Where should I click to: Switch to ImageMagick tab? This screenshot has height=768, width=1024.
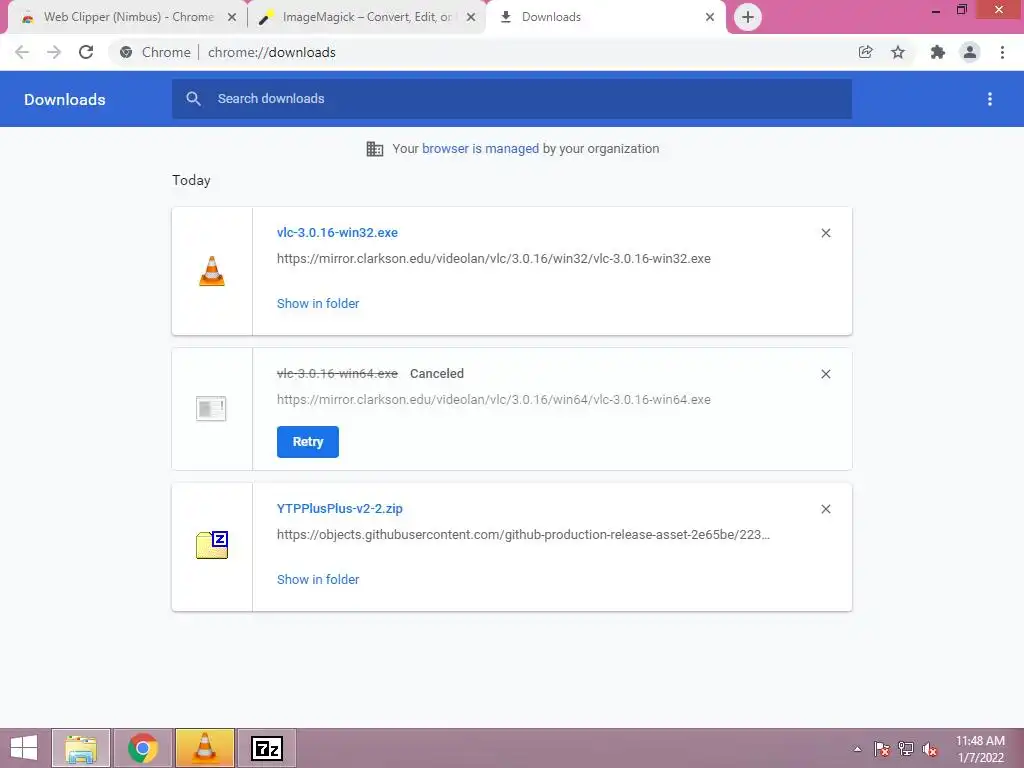(366, 17)
